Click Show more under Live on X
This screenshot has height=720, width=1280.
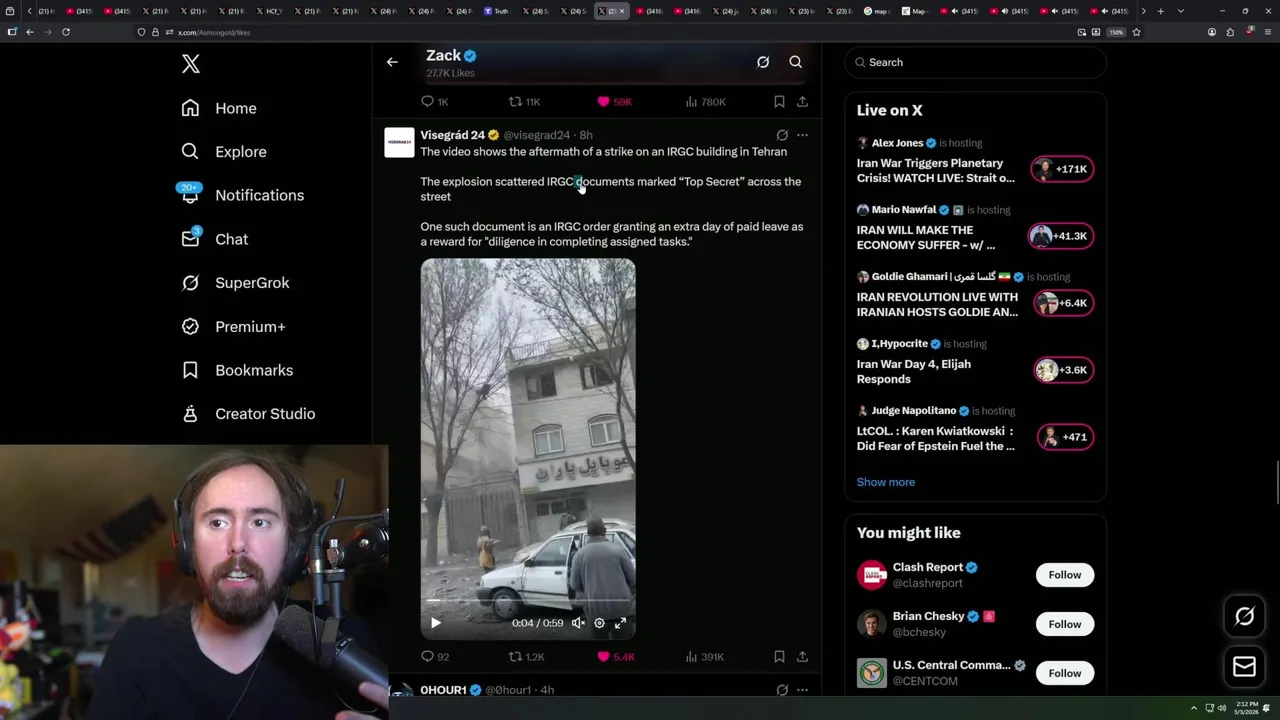coord(885,482)
